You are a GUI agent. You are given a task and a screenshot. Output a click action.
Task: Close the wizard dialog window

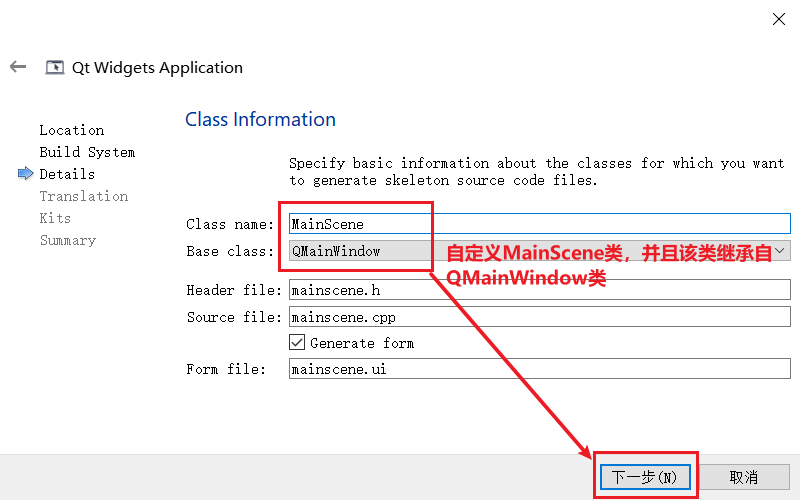coord(779,19)
